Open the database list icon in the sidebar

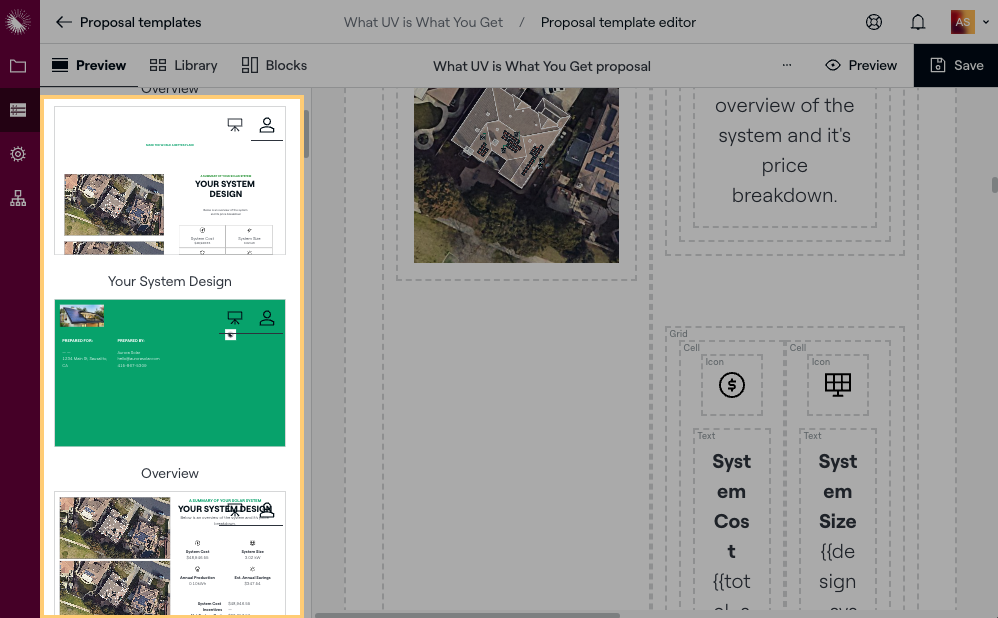[18, 110]
